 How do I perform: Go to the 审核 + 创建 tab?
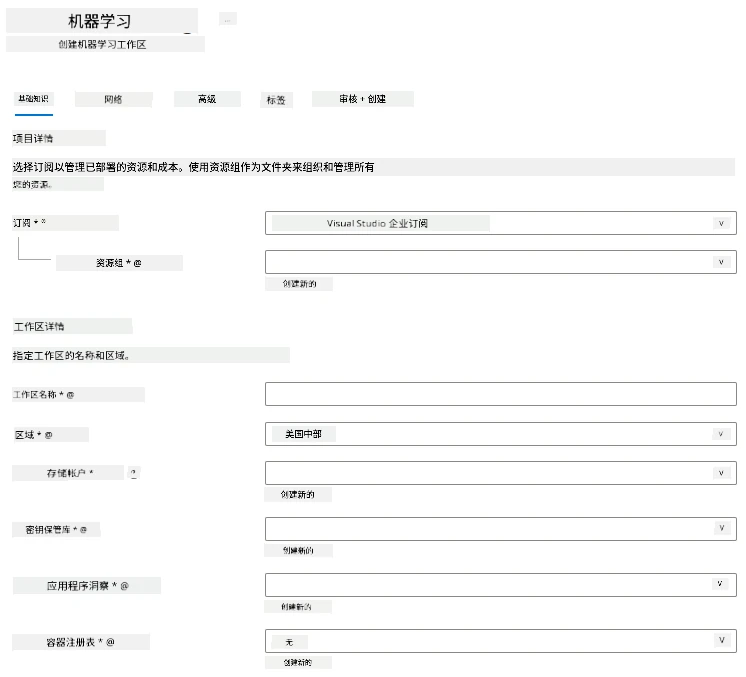(x=363, y=99)
